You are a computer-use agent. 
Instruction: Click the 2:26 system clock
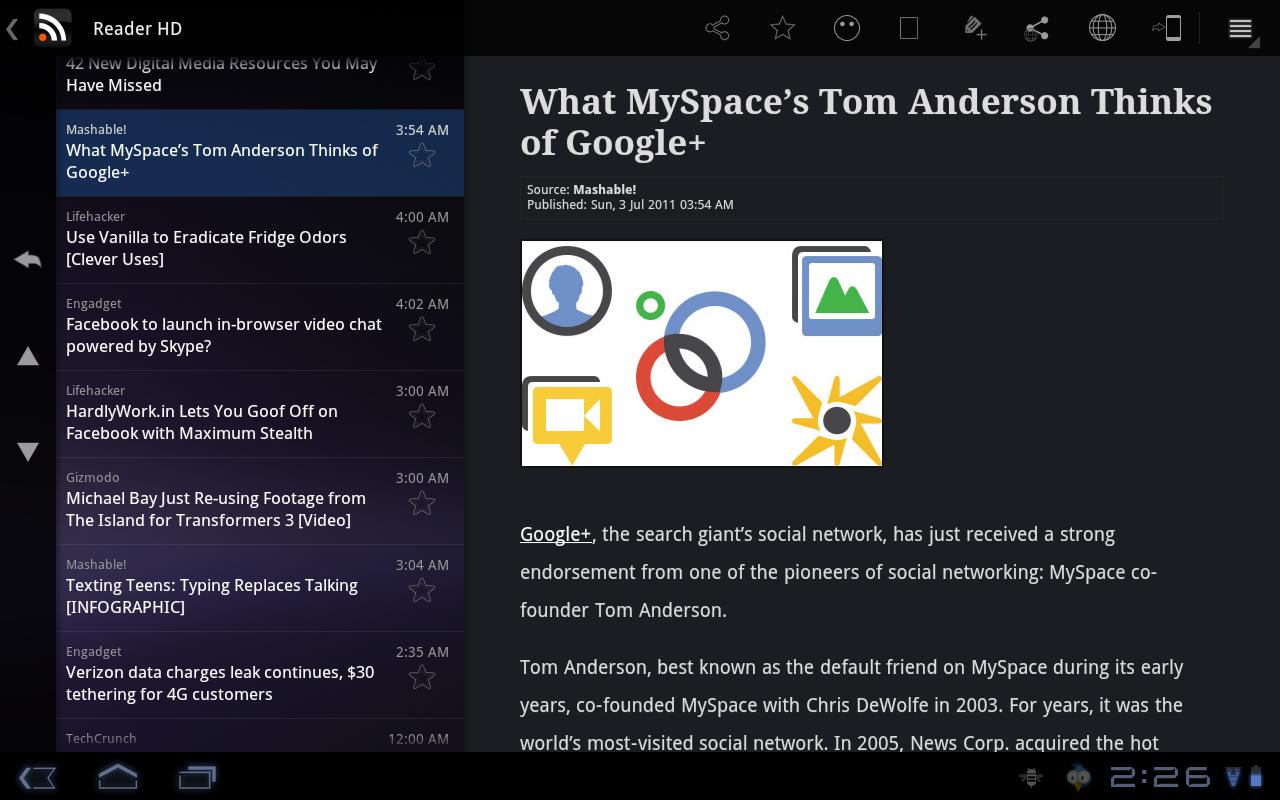(x=1160, y=777)
